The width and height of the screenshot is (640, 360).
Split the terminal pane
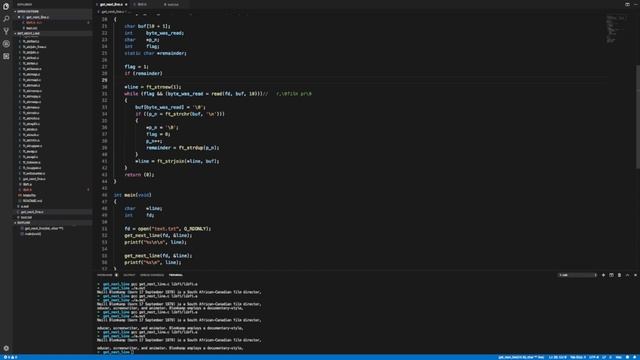(x=611, y=275)
